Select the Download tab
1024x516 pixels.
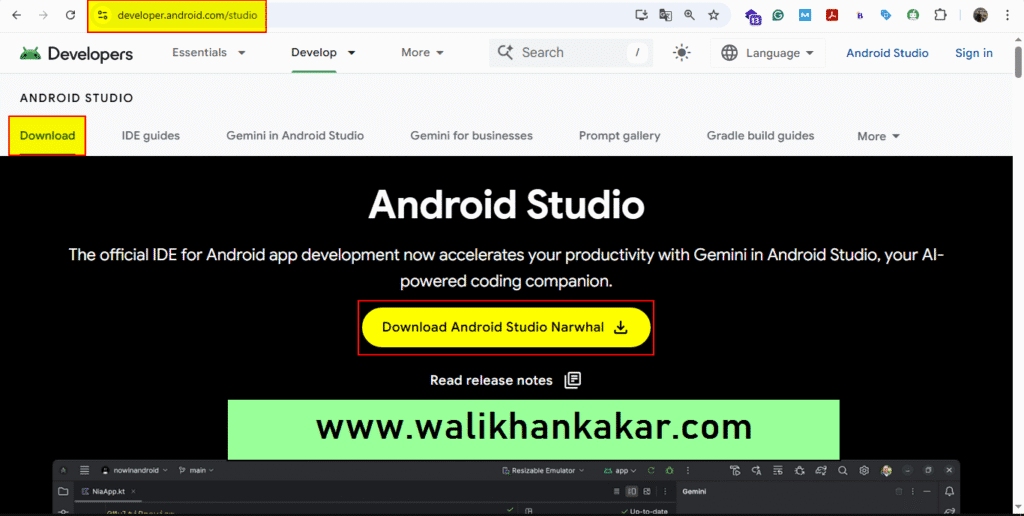point(47,136)
